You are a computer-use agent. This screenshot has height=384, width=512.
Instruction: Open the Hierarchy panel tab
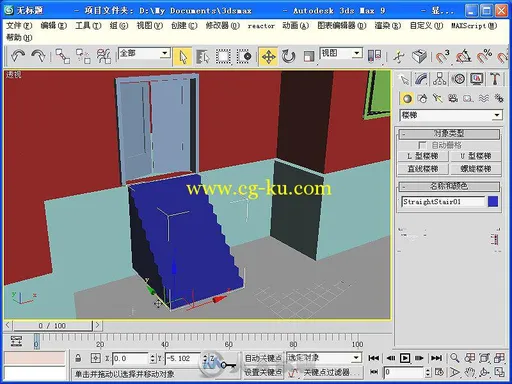(x=440, y=79)
